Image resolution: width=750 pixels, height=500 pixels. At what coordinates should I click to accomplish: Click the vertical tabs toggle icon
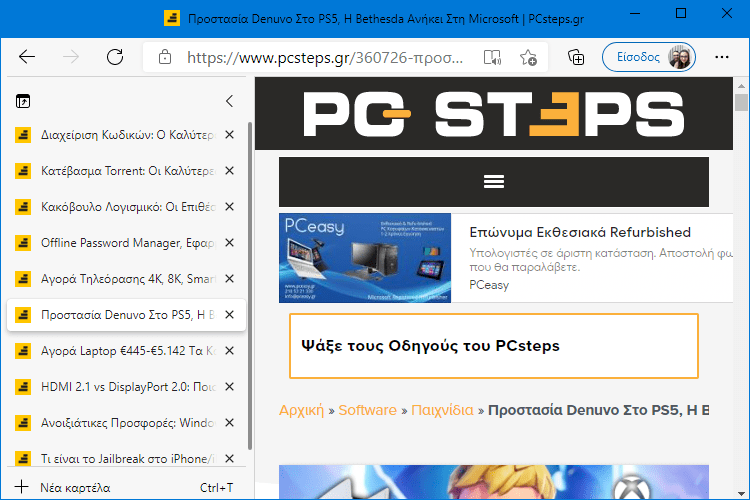point(23,101)
